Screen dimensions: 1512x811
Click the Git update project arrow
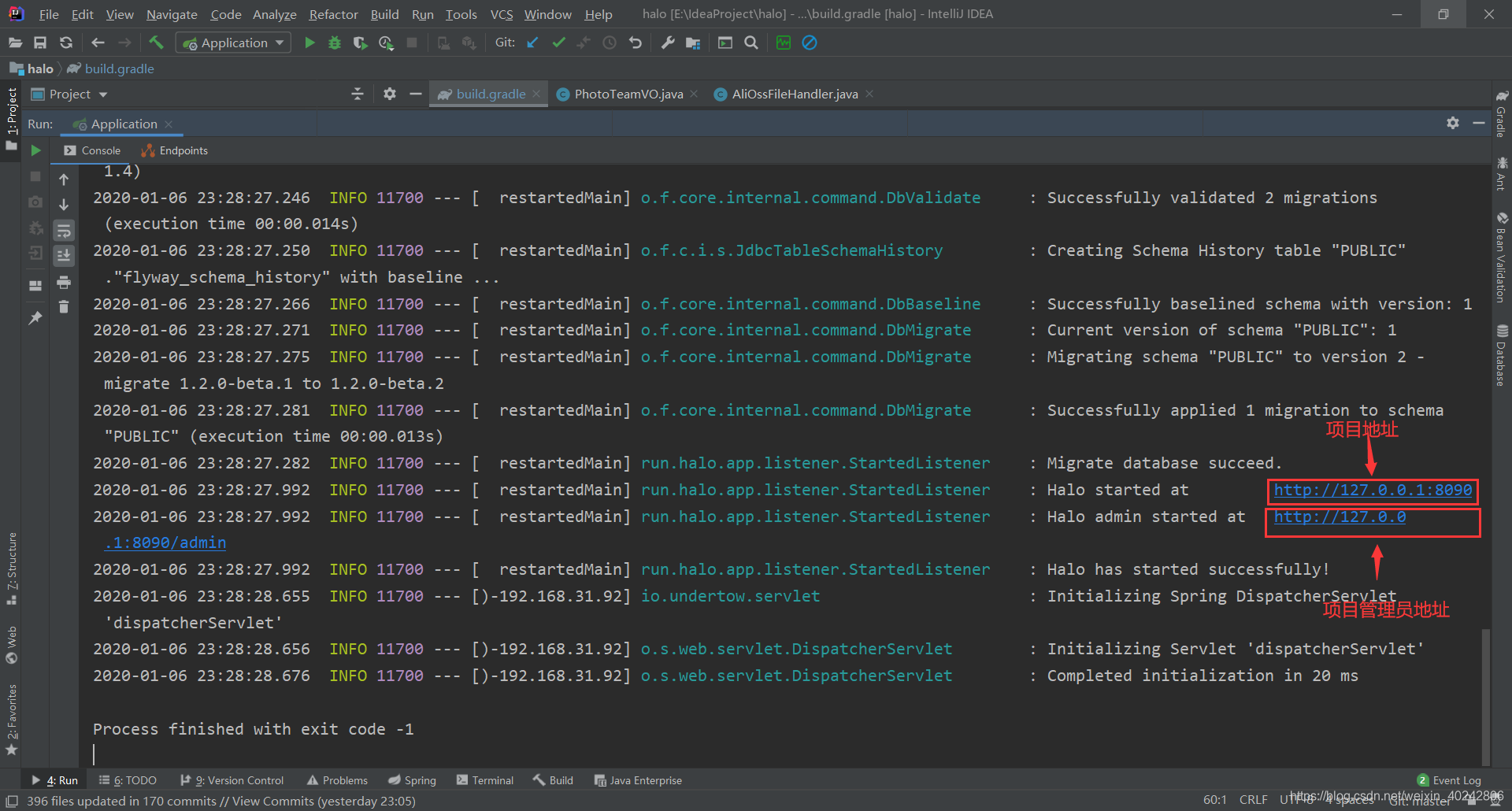[532, 43]
